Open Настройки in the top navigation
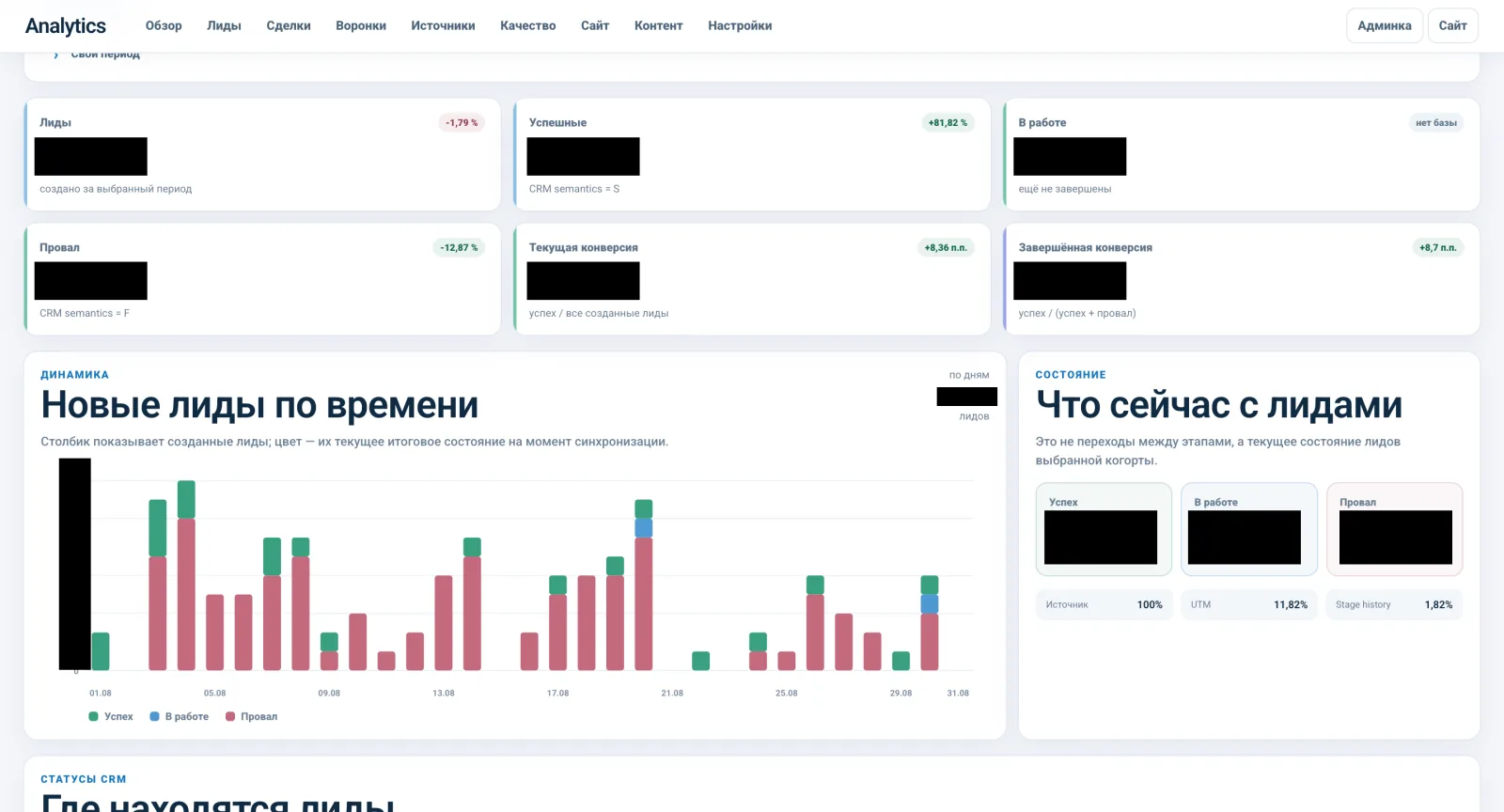Screen dimensions: 1504x812 click(x=740, y=26)
